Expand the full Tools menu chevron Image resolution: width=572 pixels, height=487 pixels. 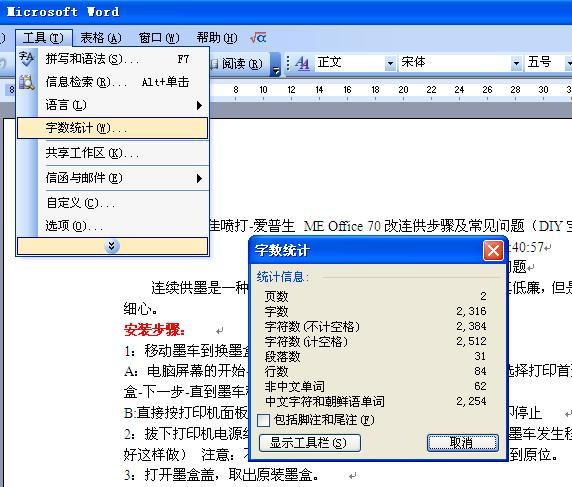(x=112, y=246)
